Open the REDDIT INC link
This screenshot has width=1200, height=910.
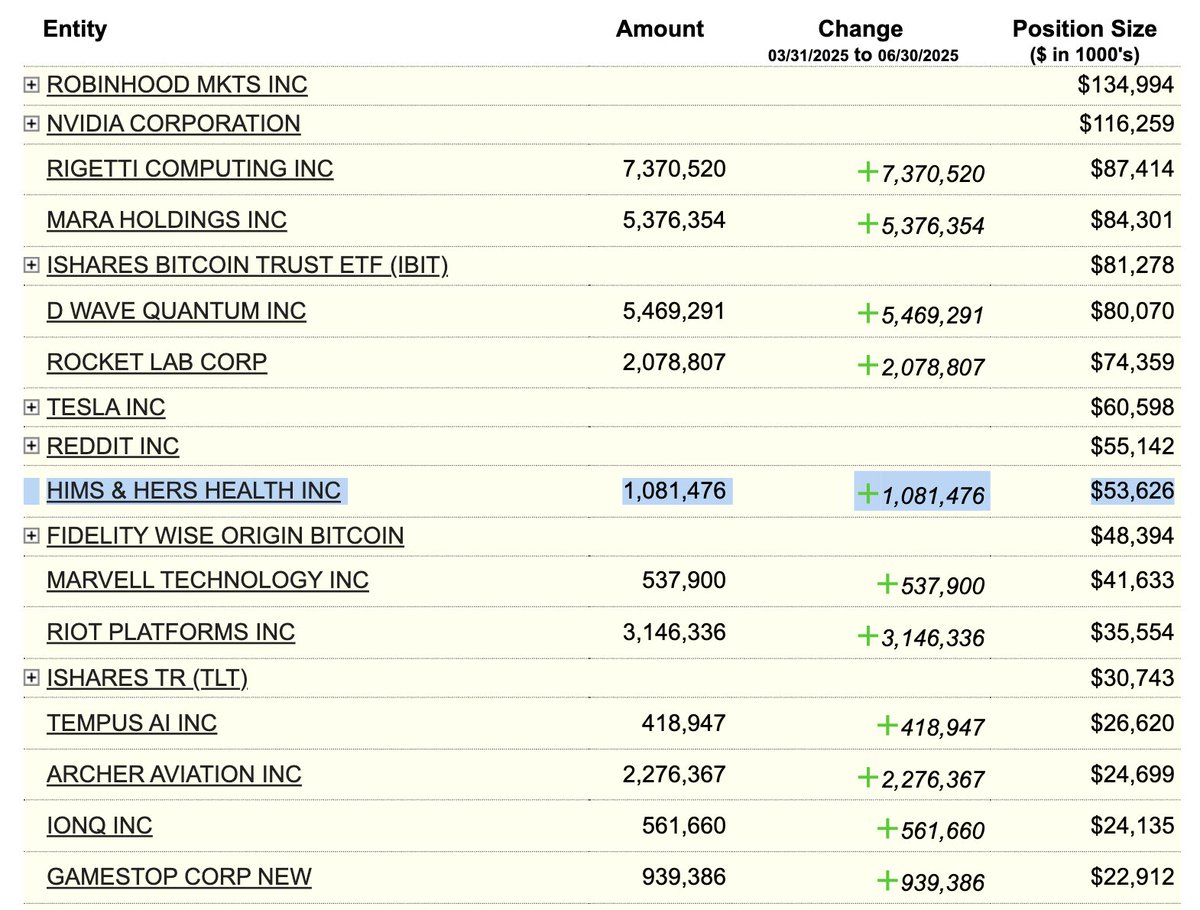pos(113,446)
